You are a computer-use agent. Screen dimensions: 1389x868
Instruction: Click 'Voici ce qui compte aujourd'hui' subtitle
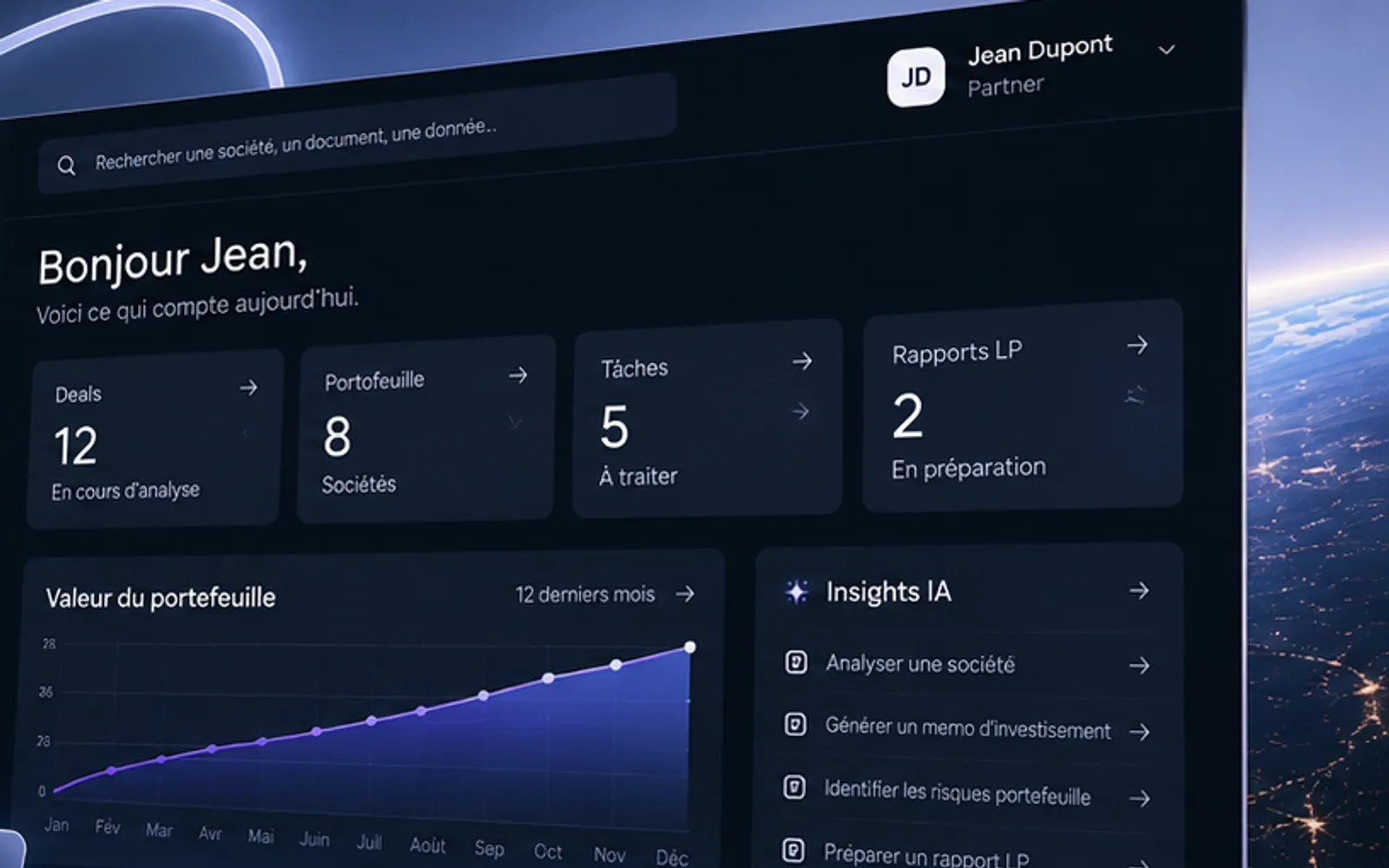(197, 306)
